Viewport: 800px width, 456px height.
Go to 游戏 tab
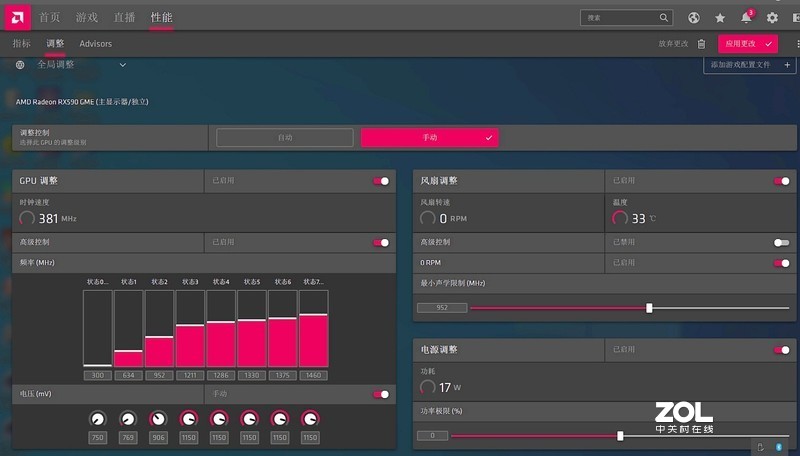point(87,17)
